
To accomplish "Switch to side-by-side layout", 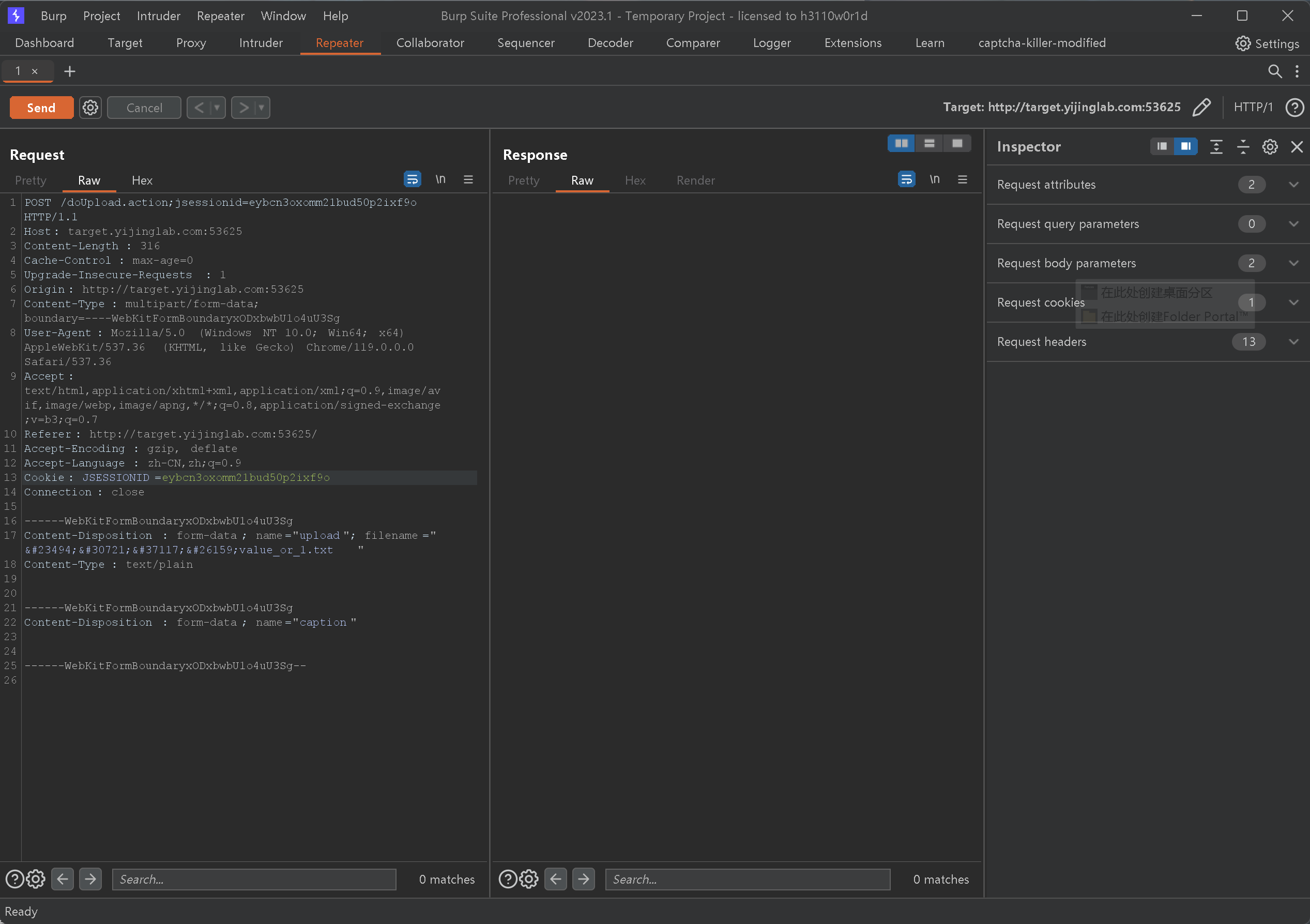I will tap(901, 143).
